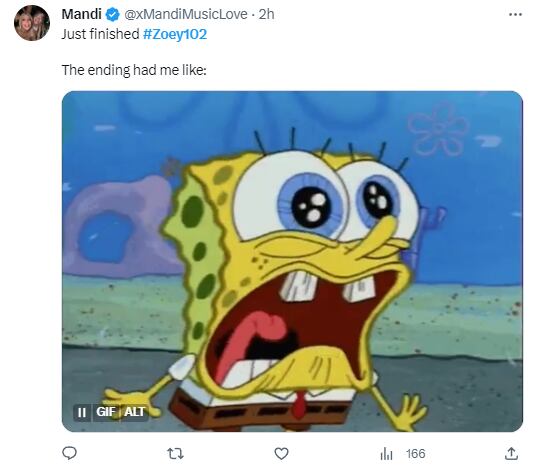Open the share upload arrow icon
Viewport: 538px width, 470px height.
tap(511, 454)
